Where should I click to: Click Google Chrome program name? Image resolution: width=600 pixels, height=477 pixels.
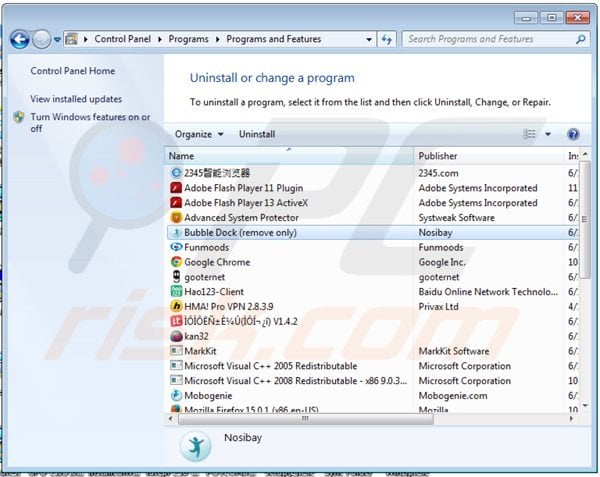point(217,262)
